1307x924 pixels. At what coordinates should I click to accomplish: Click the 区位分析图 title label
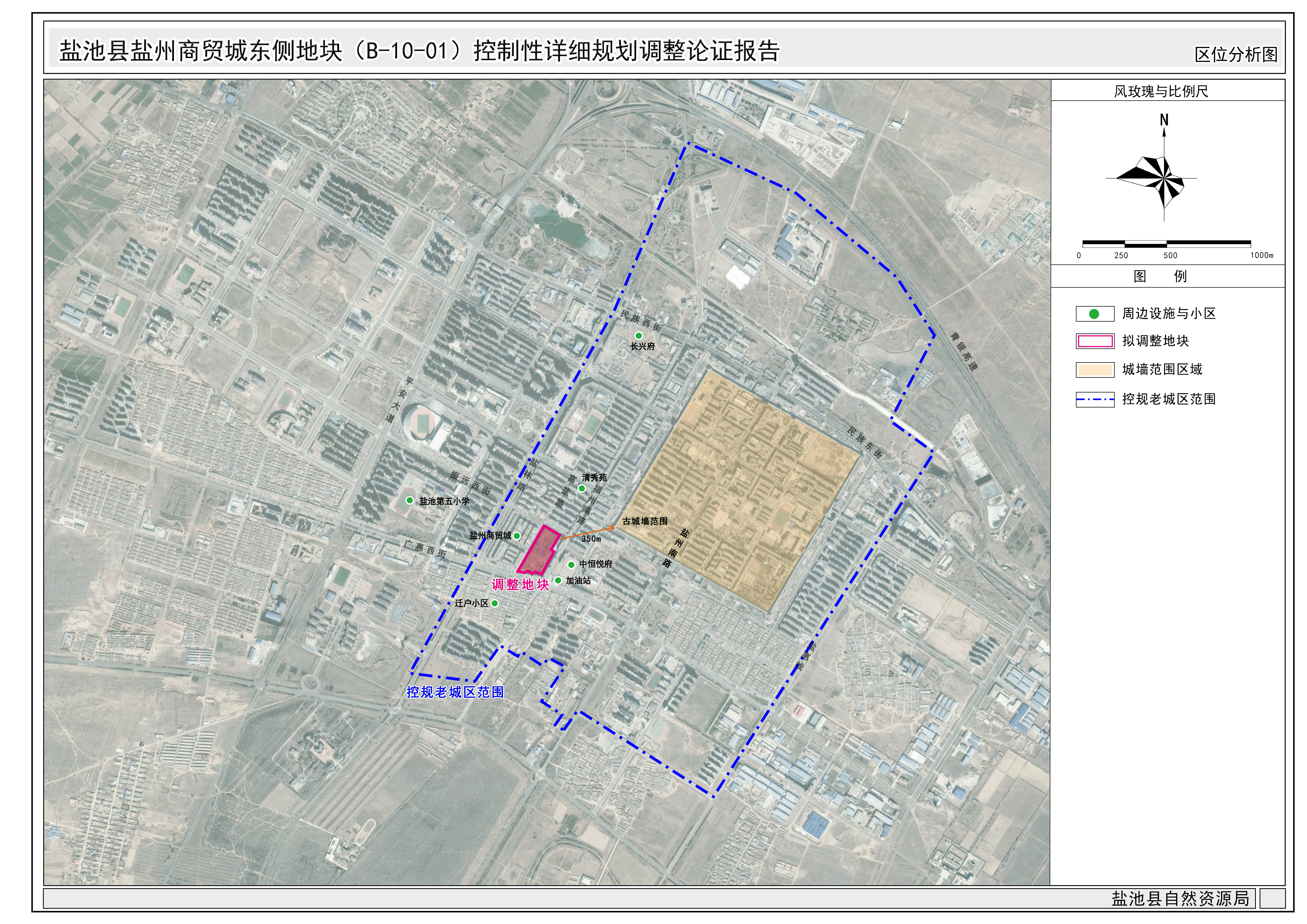[x=1236, y=55]
